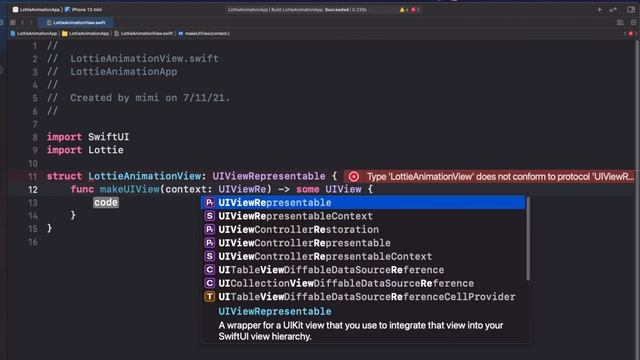Screen dimensions: 640x360
Task: Click 'UIViewRe' typed text on line 12
Action: click(242, 189)
